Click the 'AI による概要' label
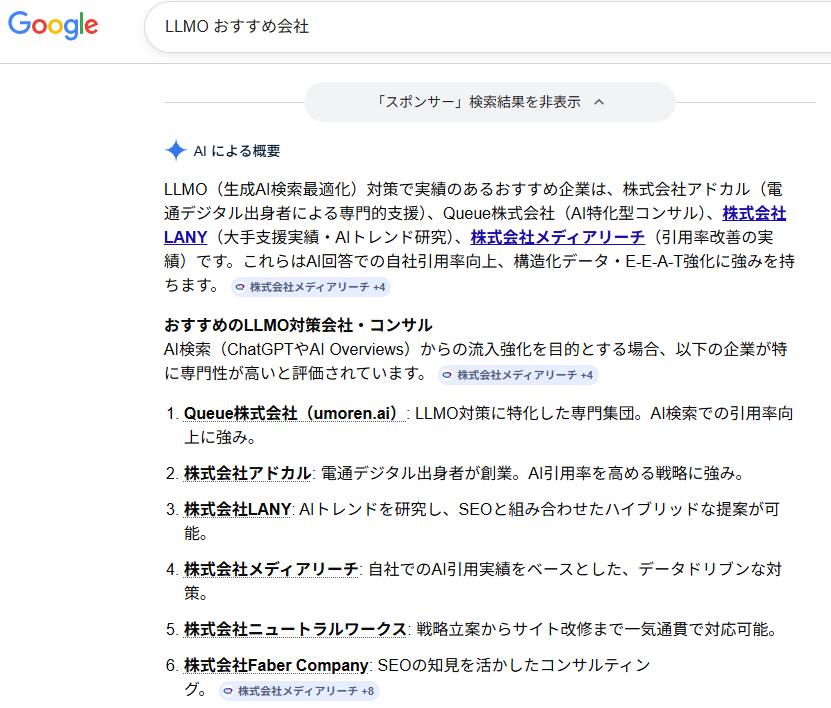 (237, 151)
